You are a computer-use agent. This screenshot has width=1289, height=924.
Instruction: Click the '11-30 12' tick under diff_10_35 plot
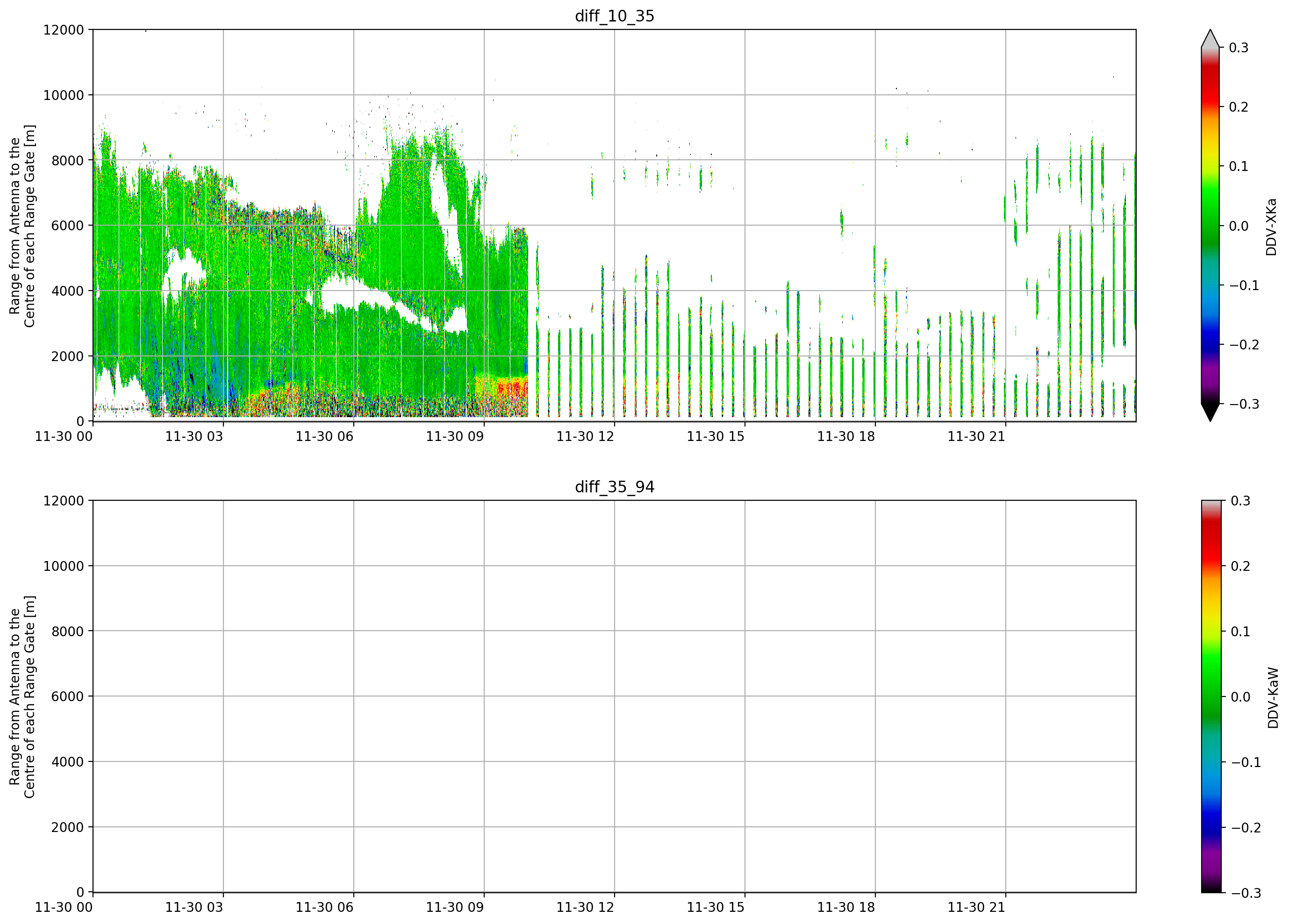pos(585,436)
